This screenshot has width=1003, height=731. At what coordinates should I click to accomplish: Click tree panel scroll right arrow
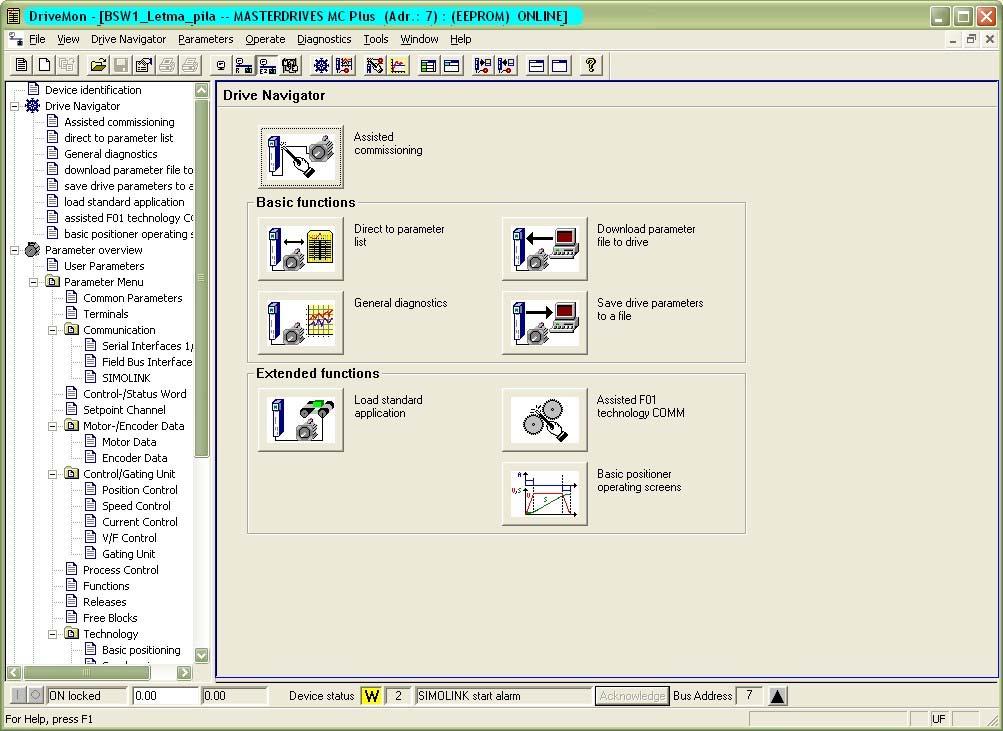184,672
